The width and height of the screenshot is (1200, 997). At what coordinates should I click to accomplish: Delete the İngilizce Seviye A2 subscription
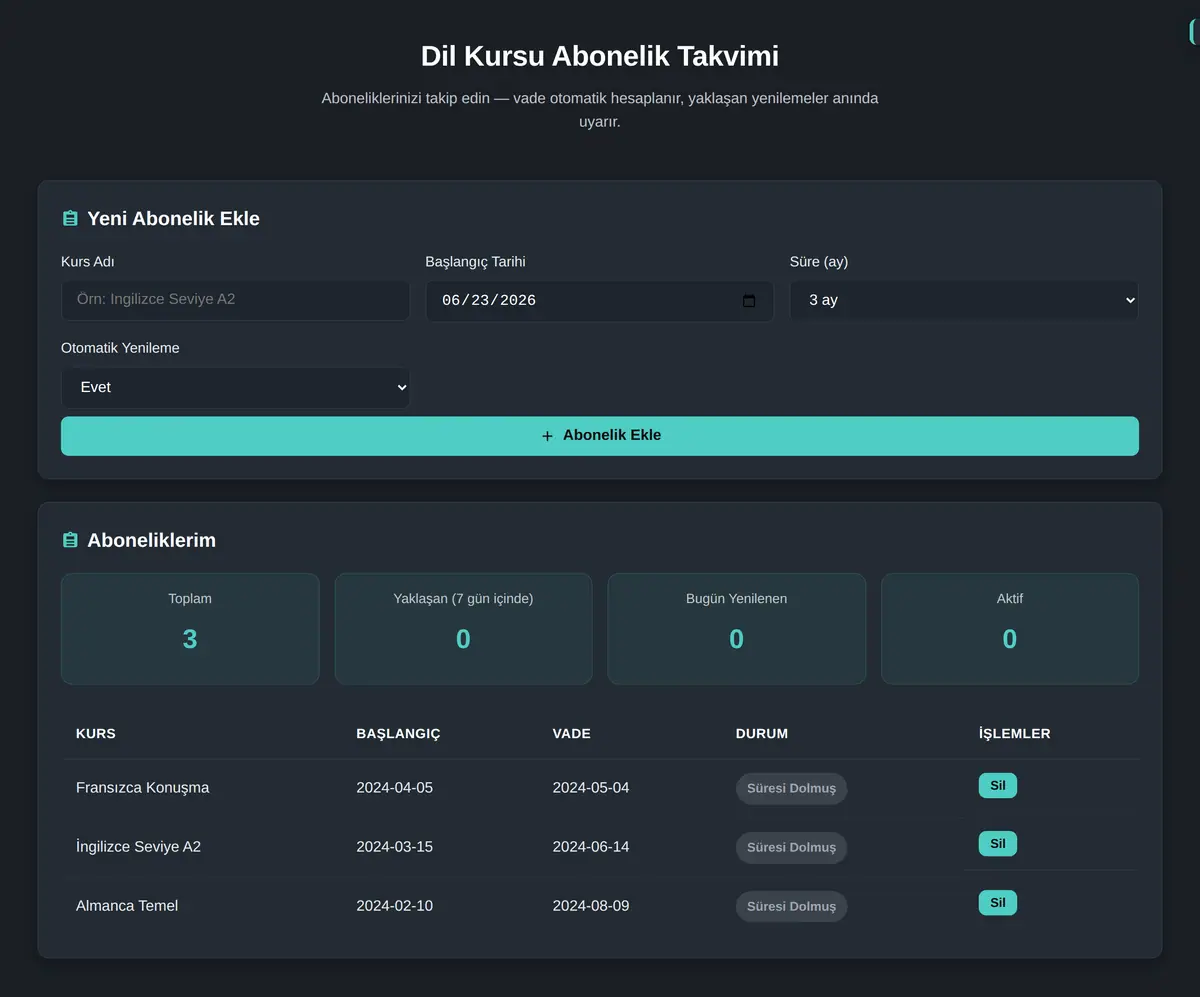[x=997, y=844]
